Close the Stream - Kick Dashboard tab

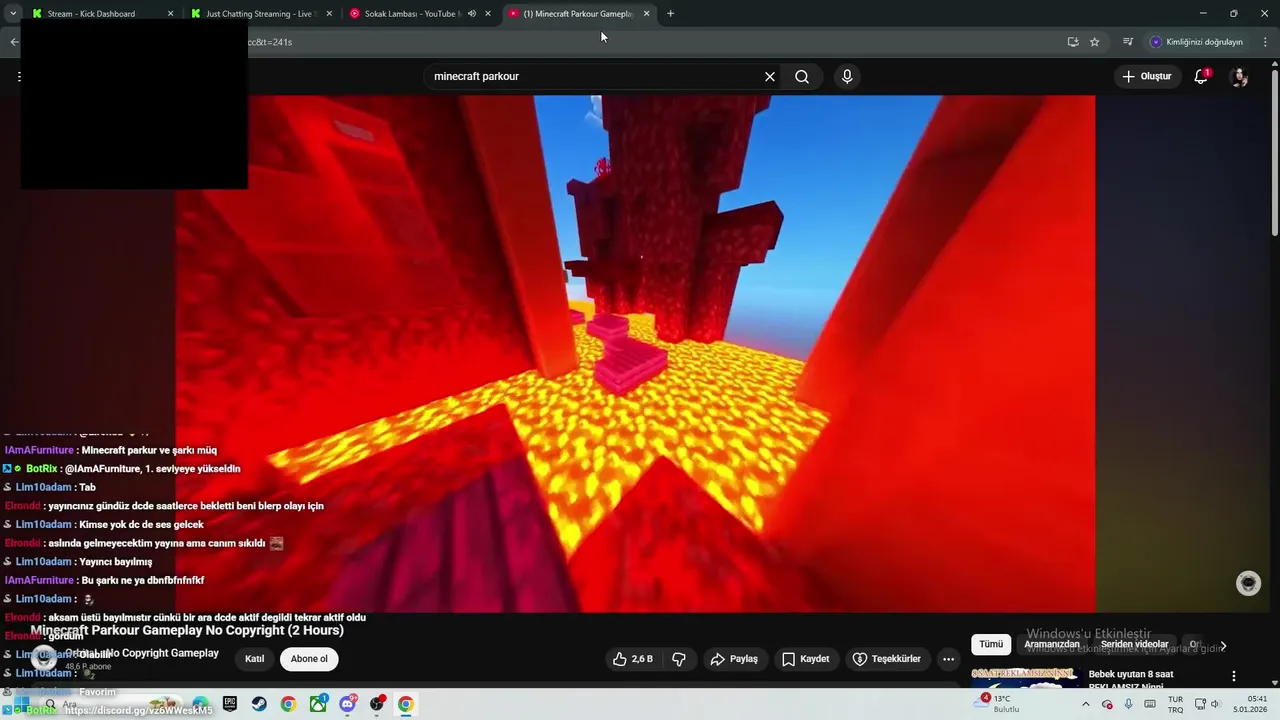coord(170,14)
